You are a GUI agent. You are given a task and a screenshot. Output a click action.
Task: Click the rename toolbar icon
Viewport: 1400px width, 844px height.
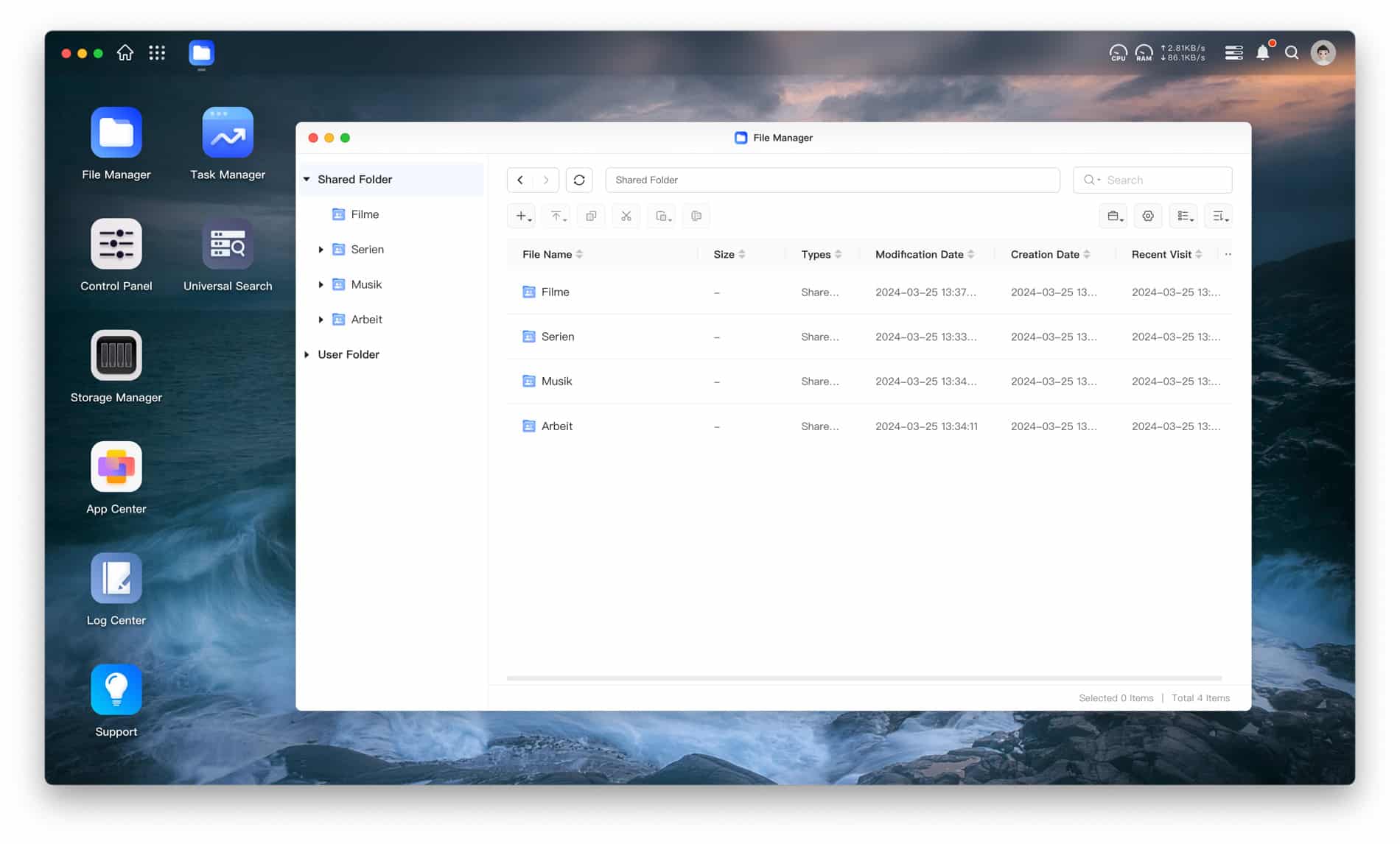pos(696,216)
